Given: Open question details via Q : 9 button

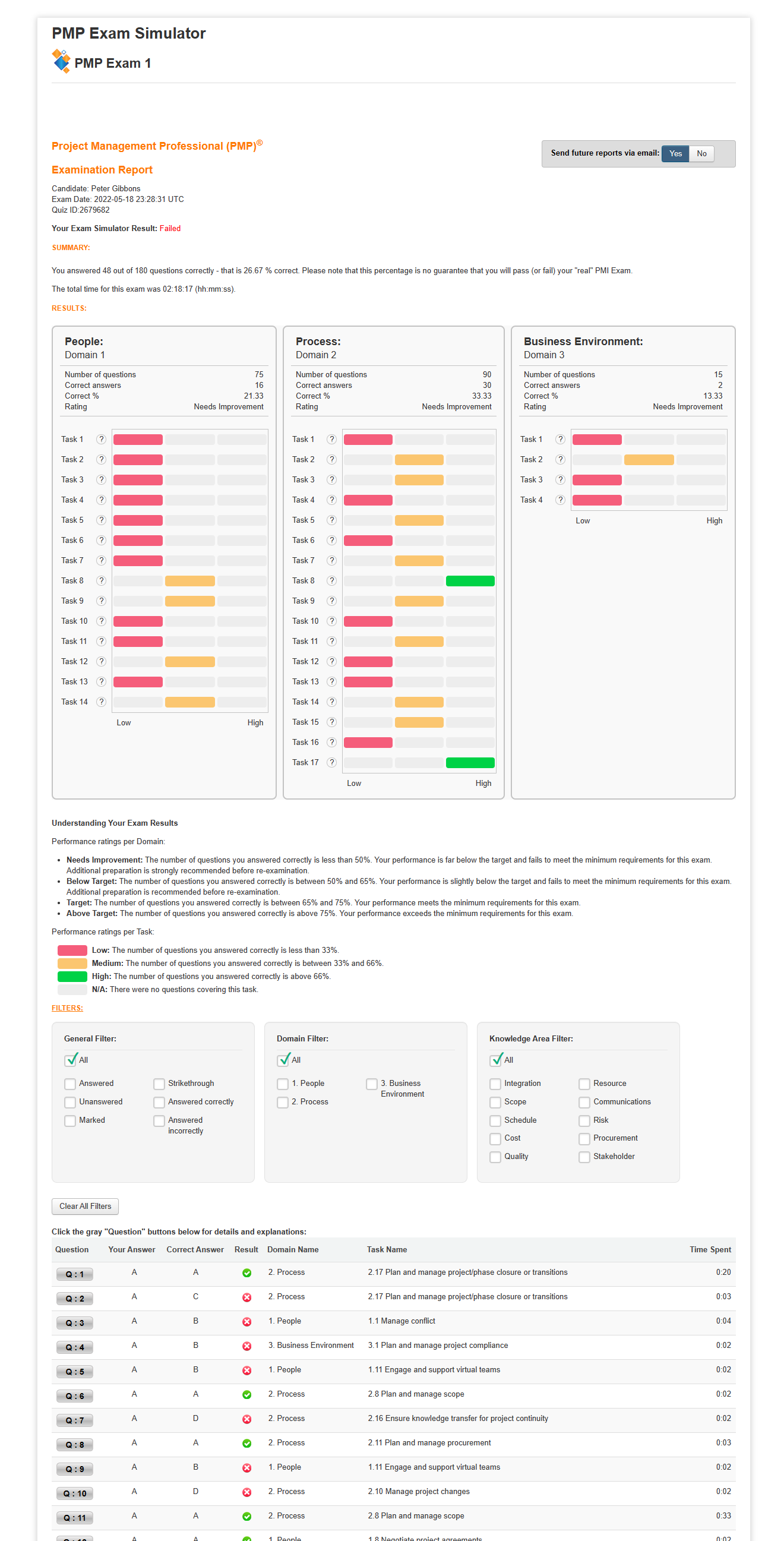Looking at the screenshot, I should tap(75, 1469).
